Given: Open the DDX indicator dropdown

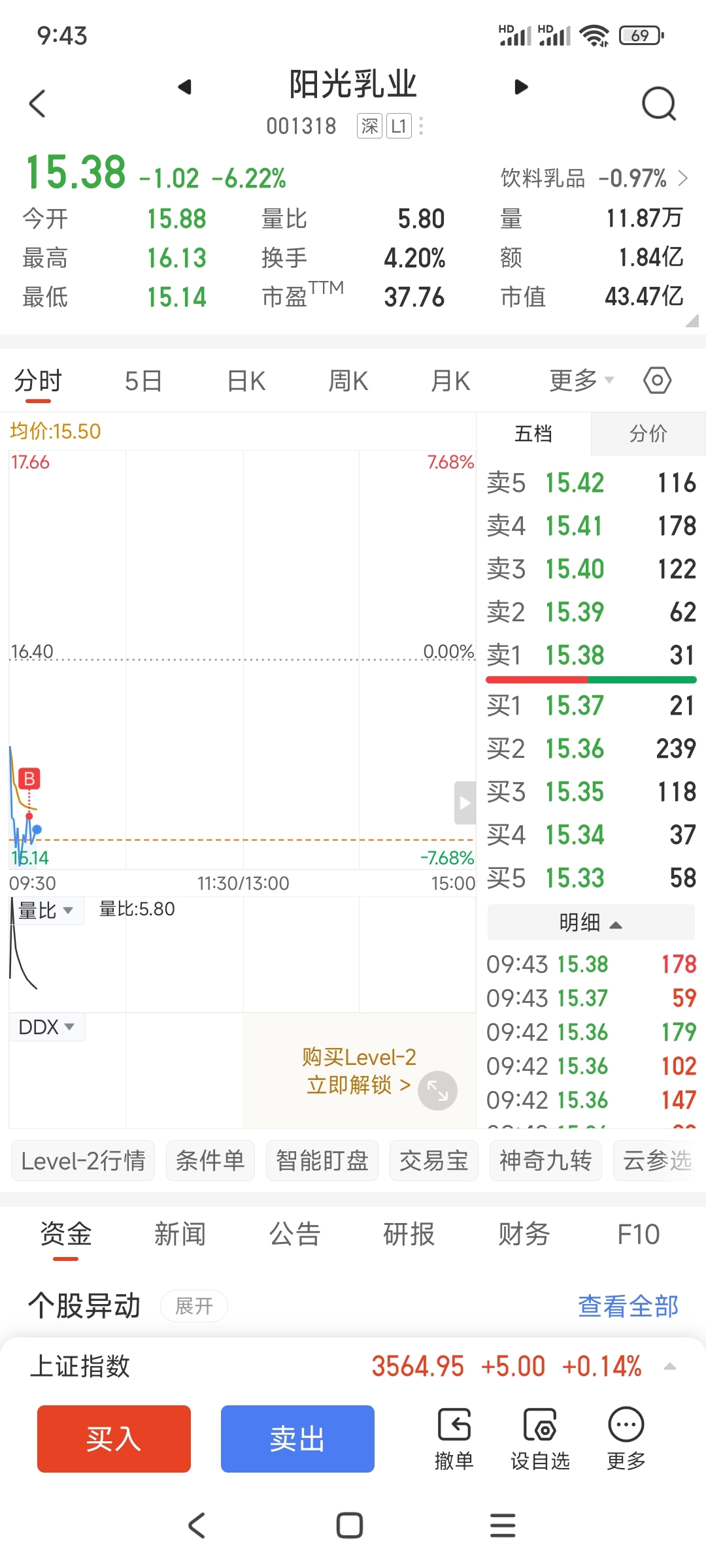Looking at the screenshot, I should click(46, 1027).
